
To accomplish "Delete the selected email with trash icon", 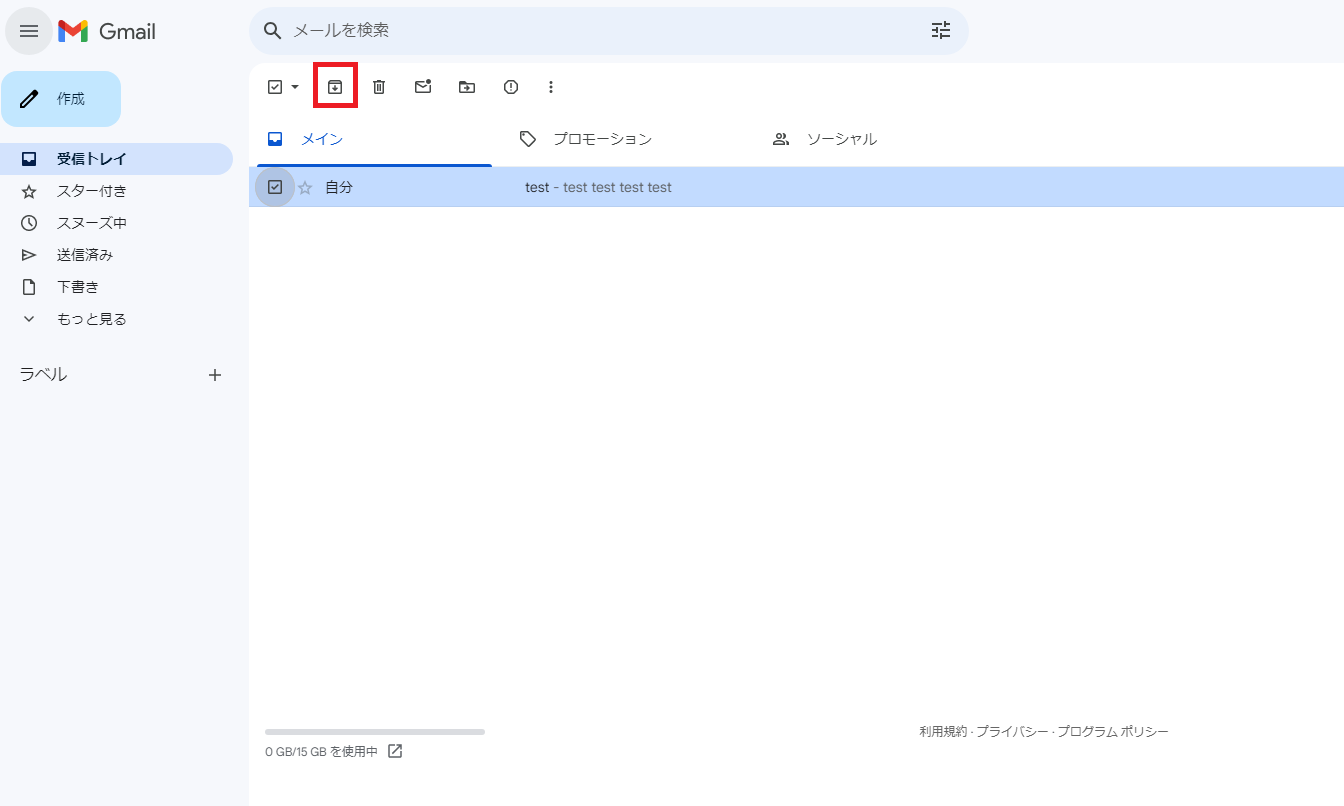I will coord(379,87).
